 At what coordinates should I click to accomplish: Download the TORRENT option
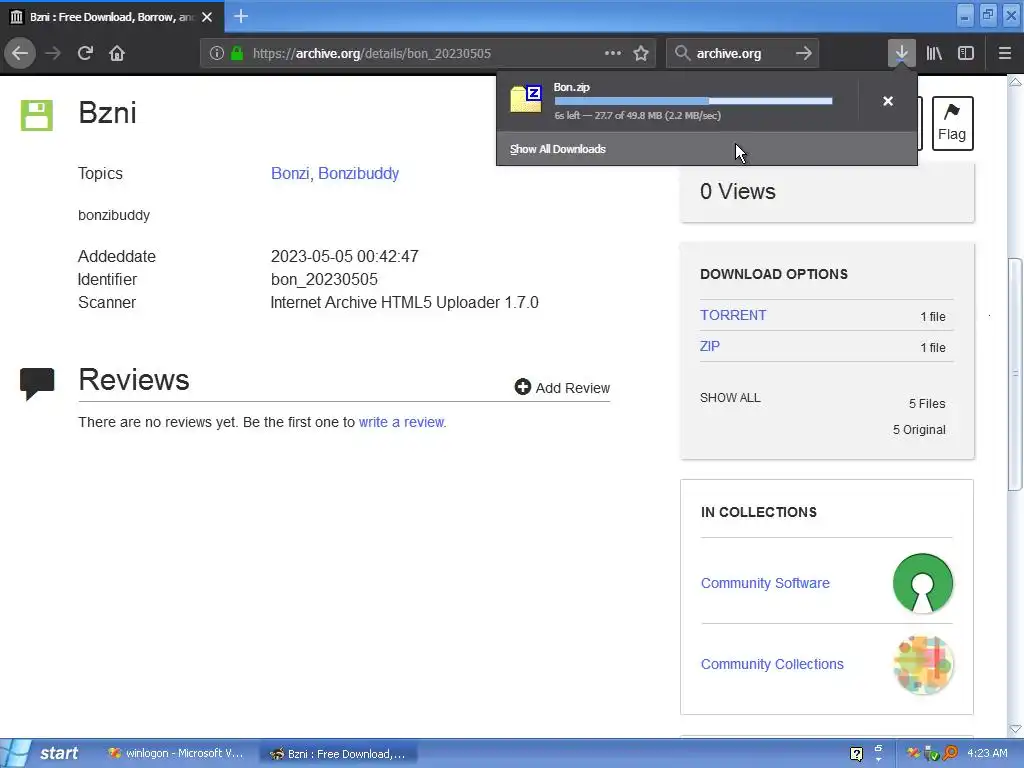click(x=733, y=315)
